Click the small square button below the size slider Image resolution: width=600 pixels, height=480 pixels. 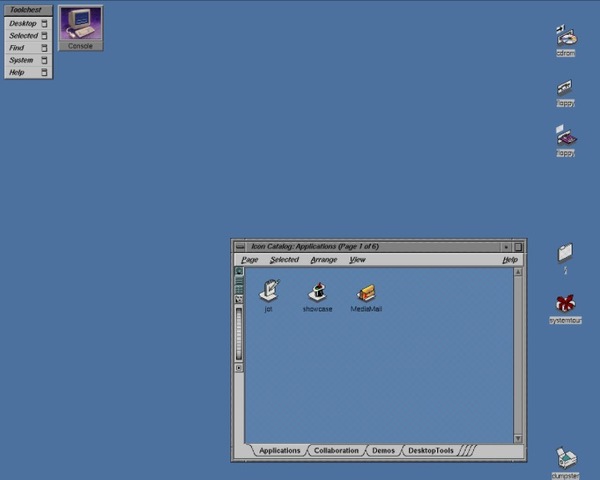point(239,368)
